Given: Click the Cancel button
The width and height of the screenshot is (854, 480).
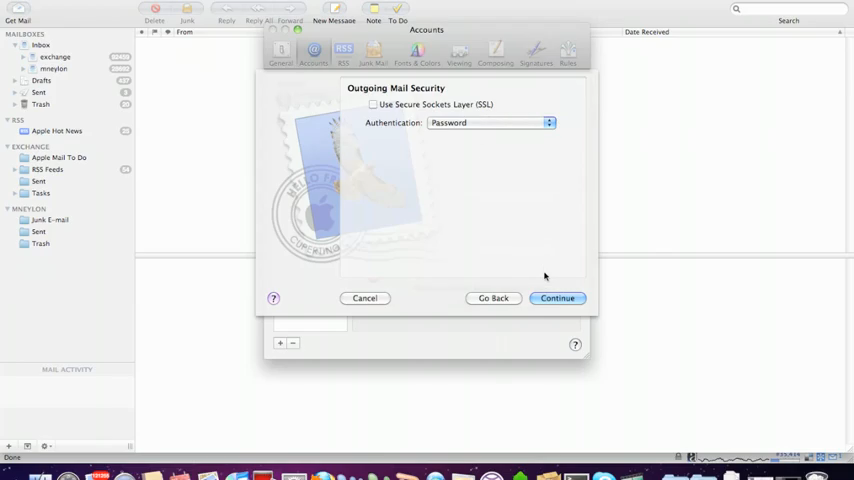Looking at the screenshot, I should pyautogui.click(x=365, y=298).
